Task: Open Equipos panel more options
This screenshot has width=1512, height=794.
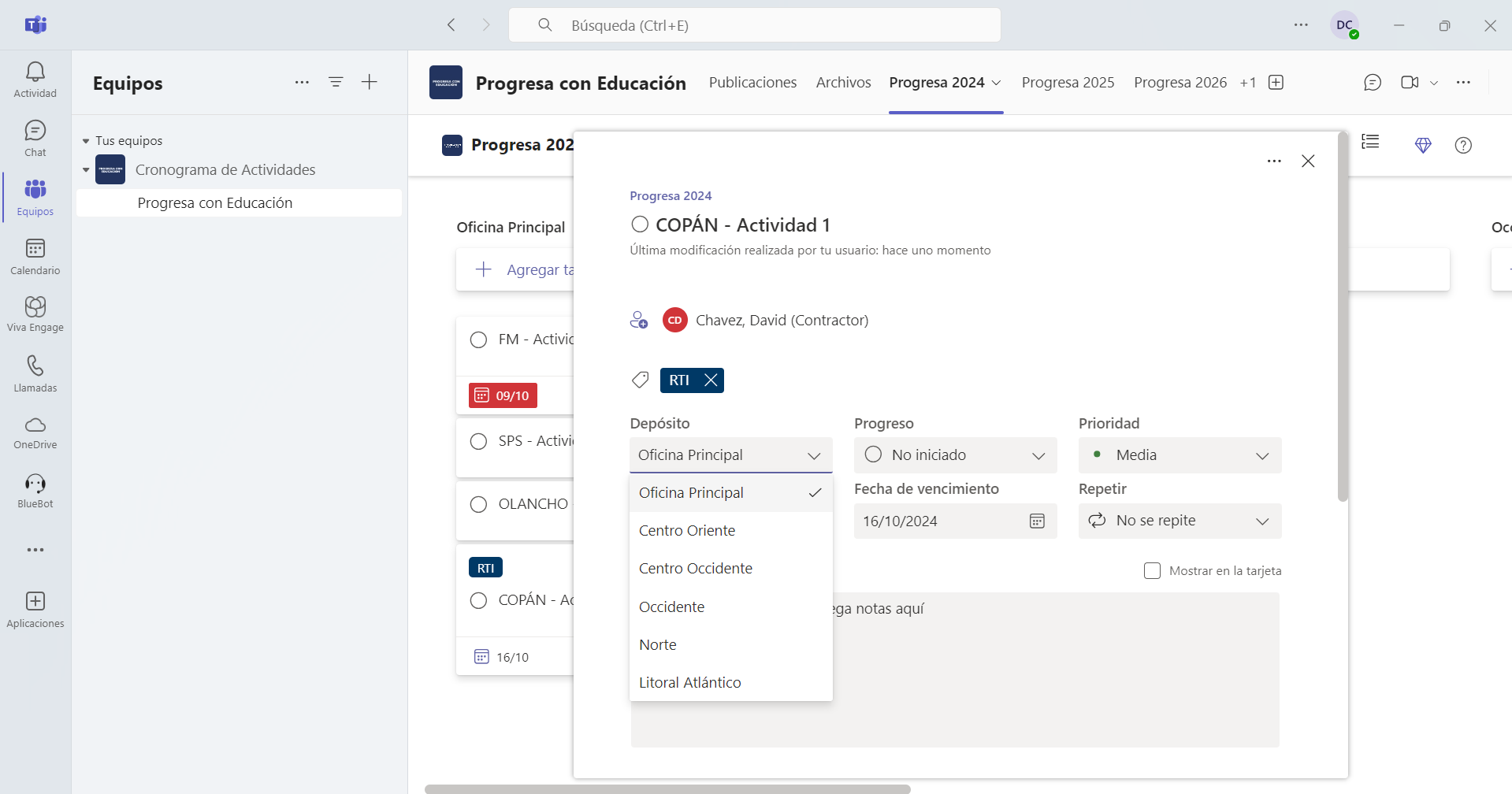Action: (x=302, y=82)
